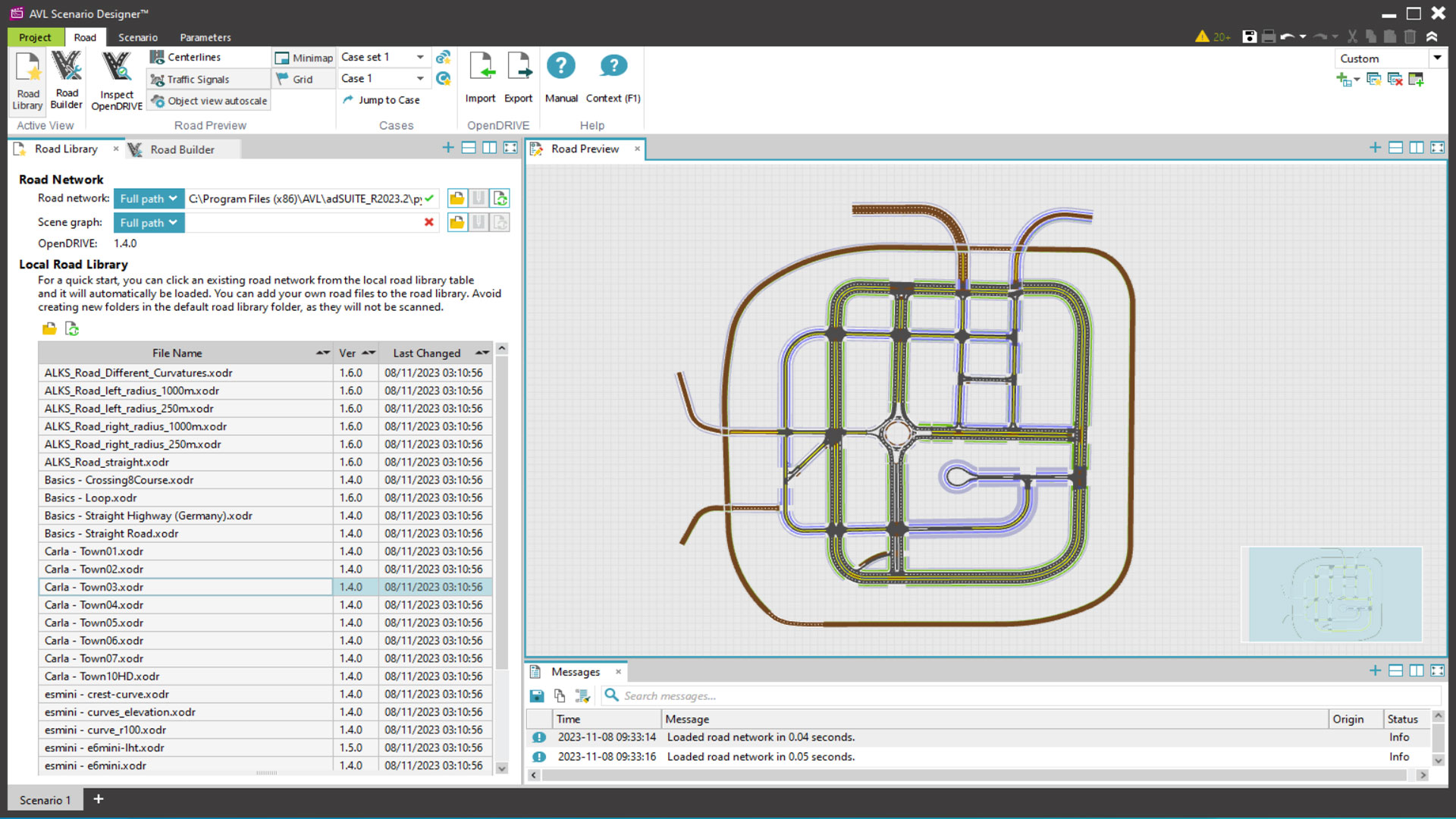This screenshot has width=1456, height=819.
Task: Save messages with the disk icon
Action: (x=537, y=695)
